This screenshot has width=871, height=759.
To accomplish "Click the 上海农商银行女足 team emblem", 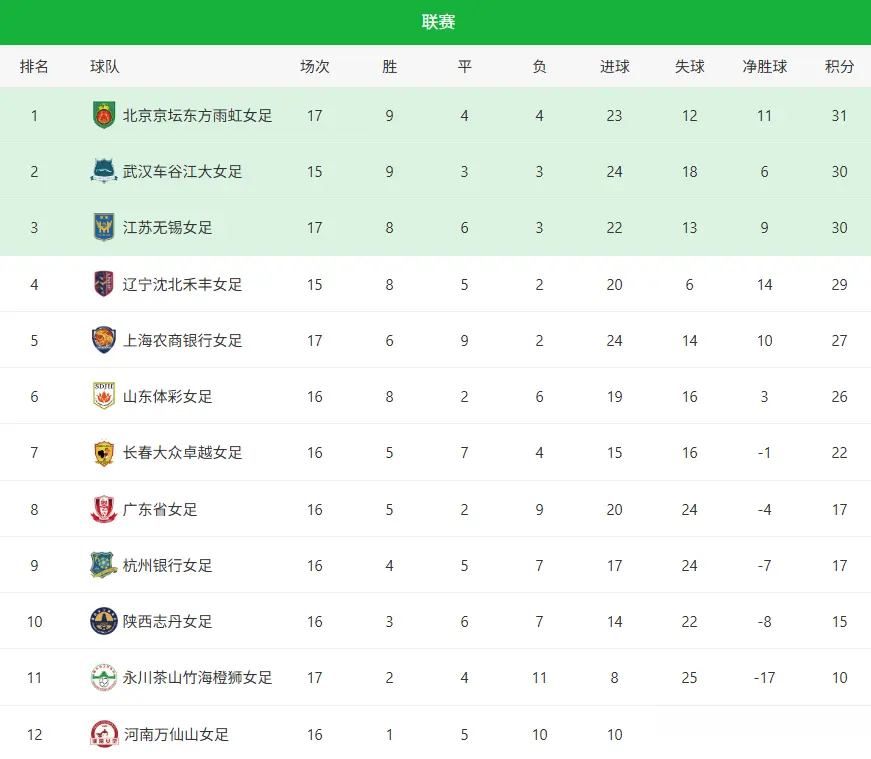I will 104,340.
